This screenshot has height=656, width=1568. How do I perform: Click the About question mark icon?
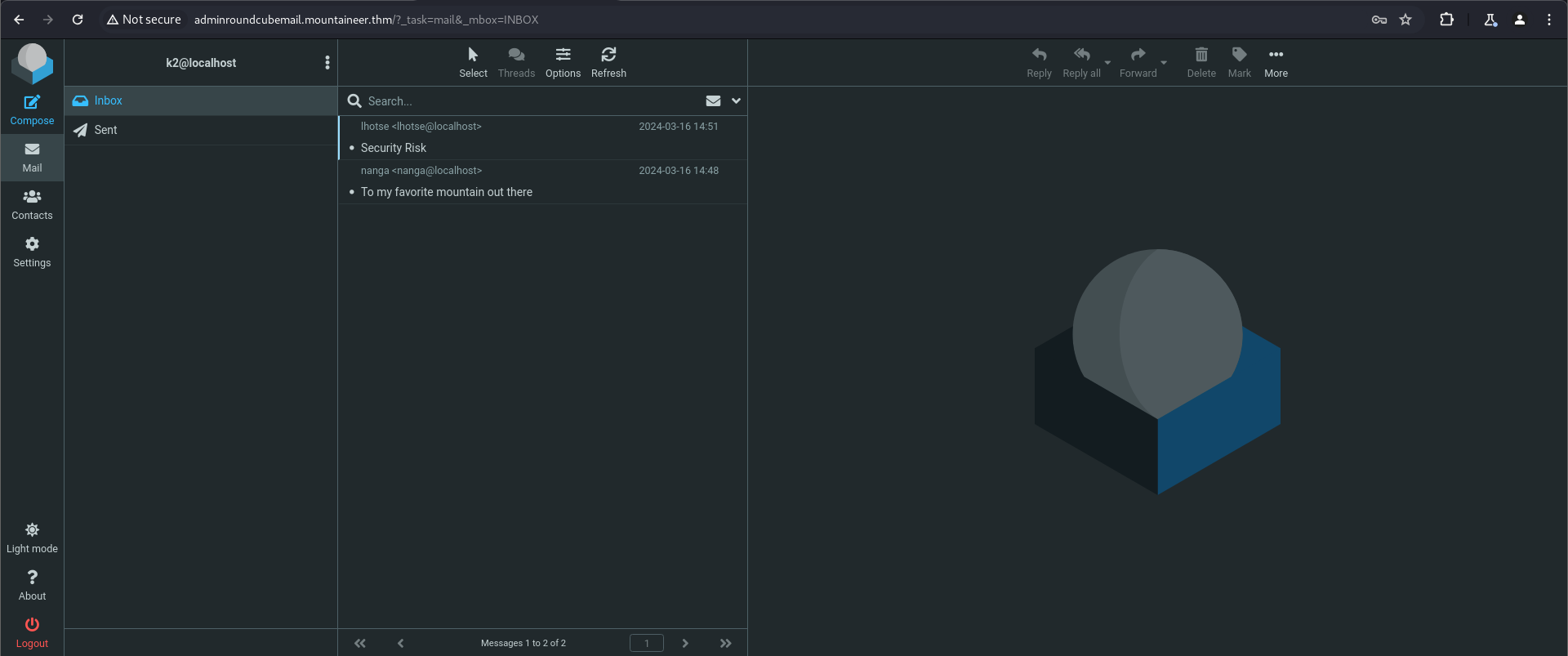pos(32,585)
